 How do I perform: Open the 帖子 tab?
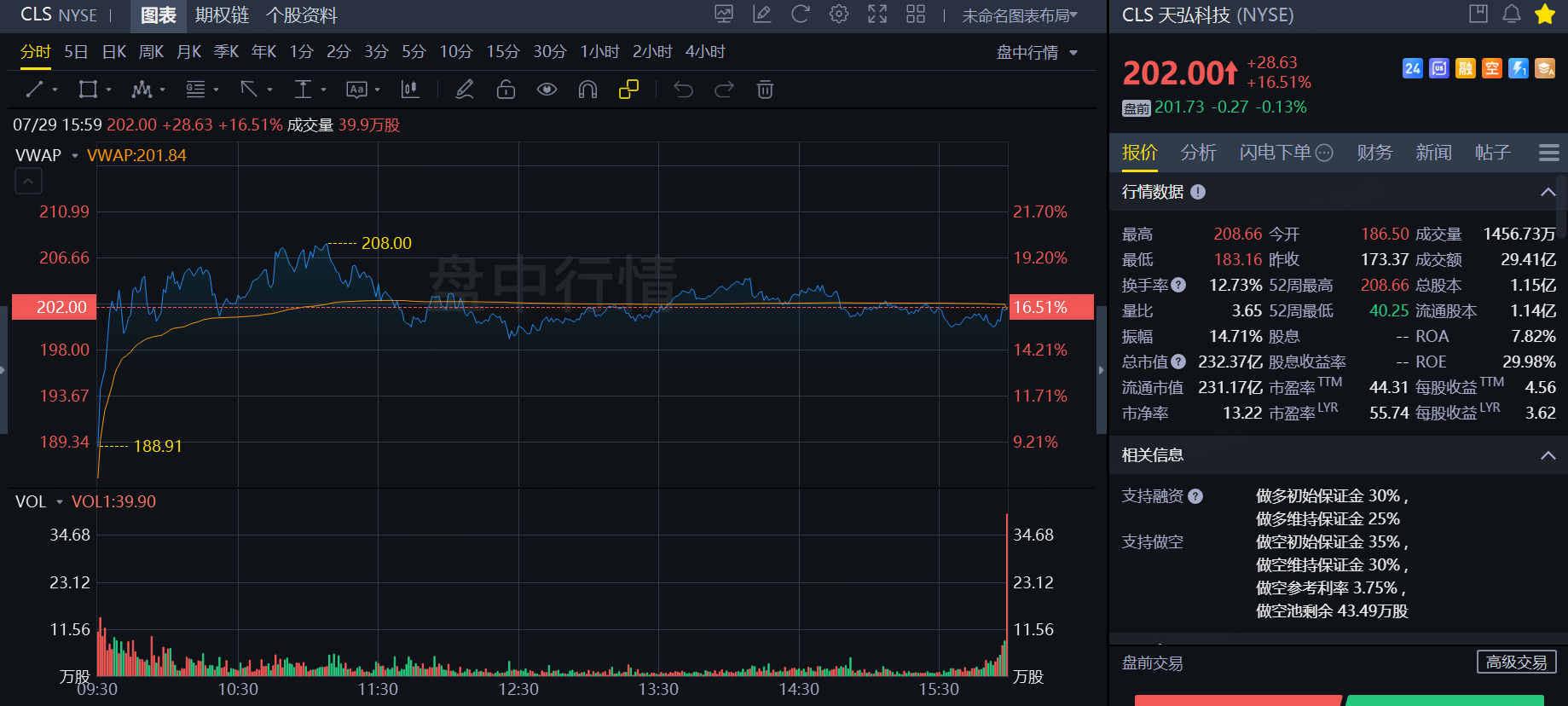point(1492,153)
